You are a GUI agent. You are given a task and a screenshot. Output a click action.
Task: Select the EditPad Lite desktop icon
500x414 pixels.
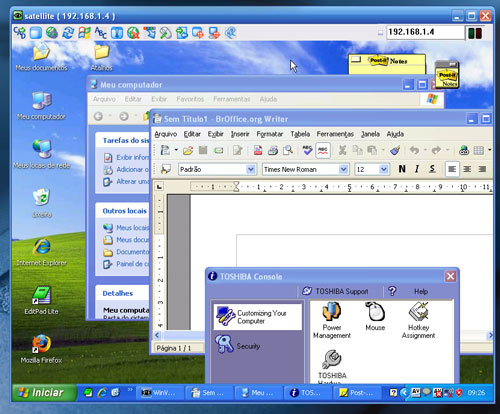[x=41, y=300]
